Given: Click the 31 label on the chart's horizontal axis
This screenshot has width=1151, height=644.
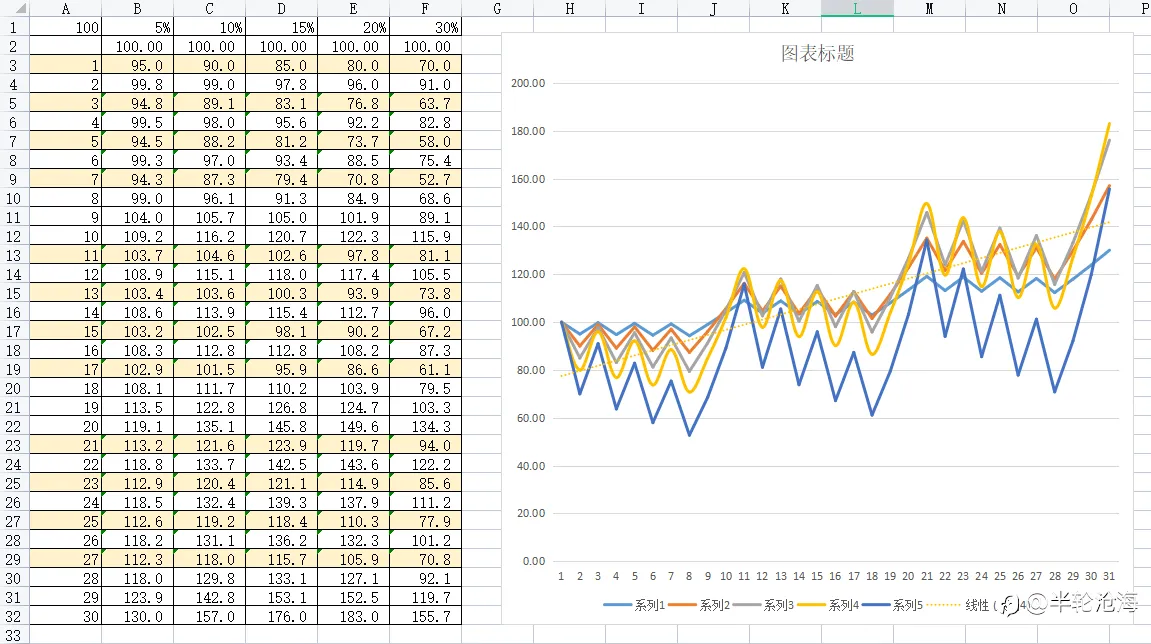Looking at the screenshot, I should (1108, 576).
